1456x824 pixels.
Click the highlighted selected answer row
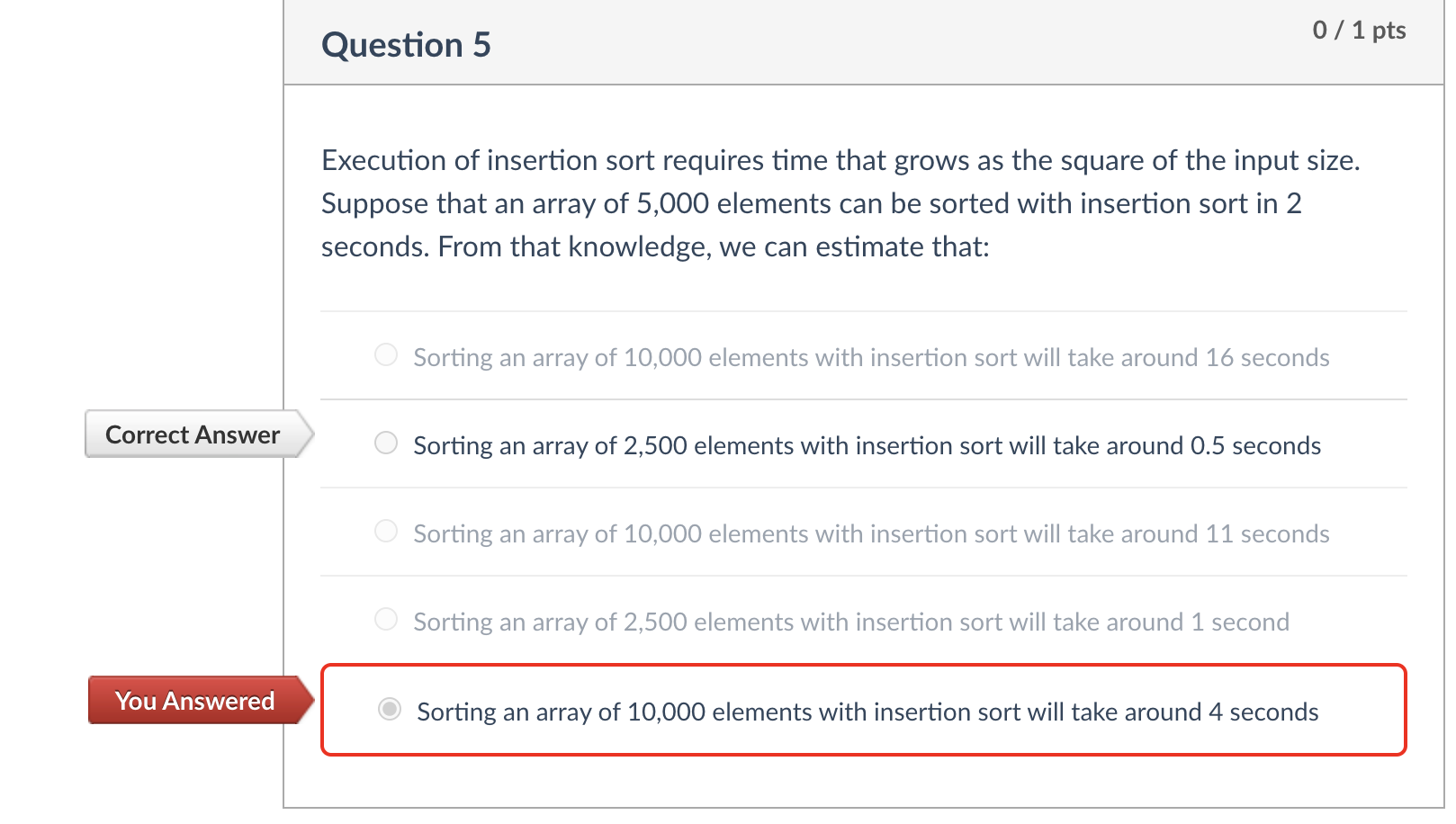[864, 710]
